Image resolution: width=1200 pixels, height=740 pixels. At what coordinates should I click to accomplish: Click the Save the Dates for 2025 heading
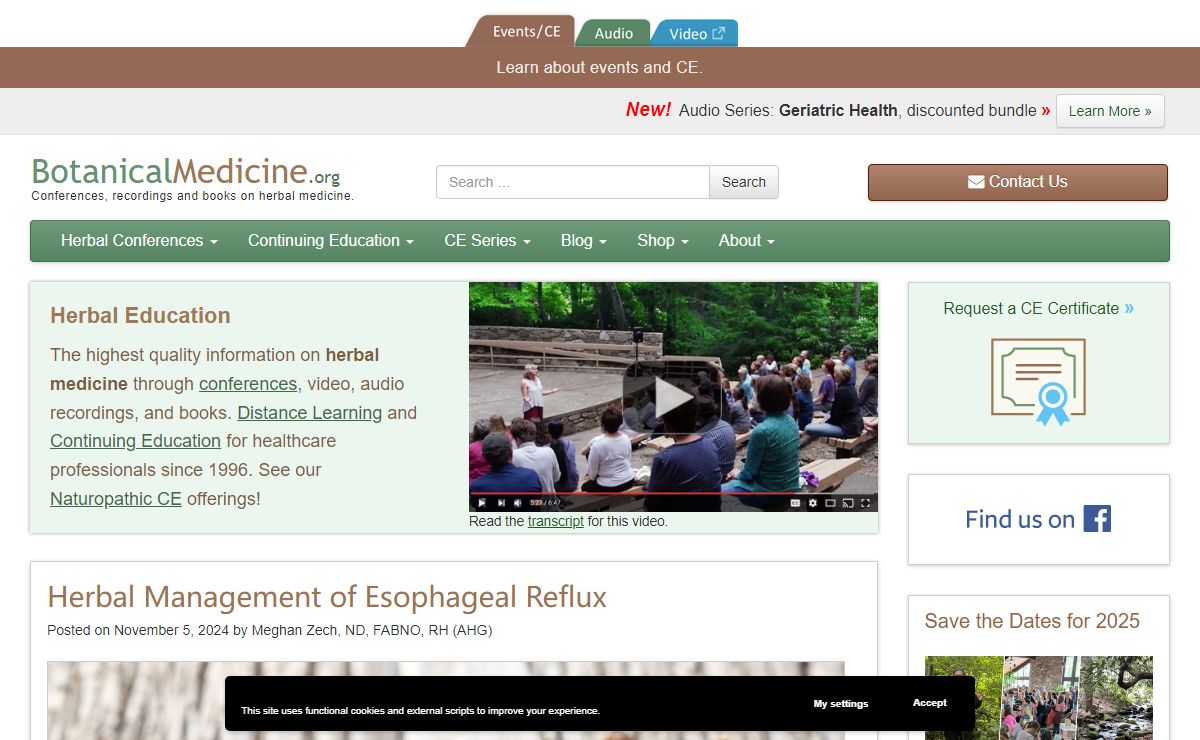pyautogui.click(x=1032, y=621)
